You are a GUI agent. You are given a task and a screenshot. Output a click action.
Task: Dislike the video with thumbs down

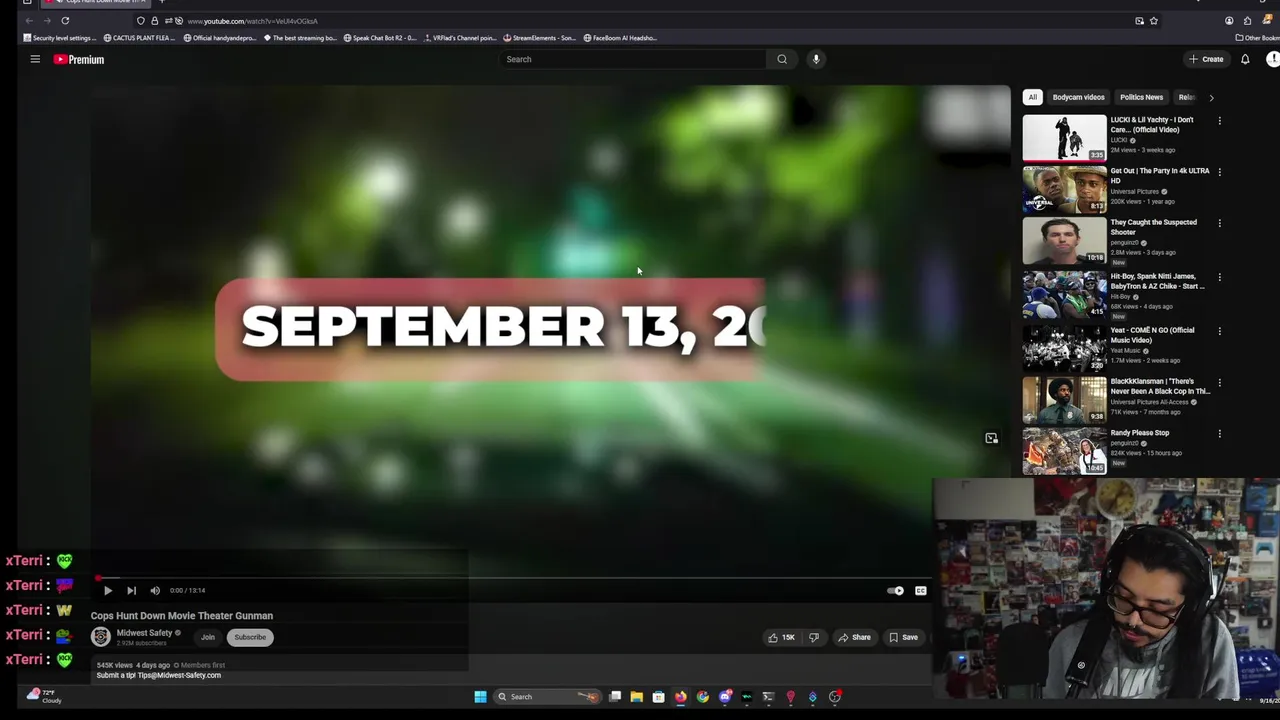[814, 637]
